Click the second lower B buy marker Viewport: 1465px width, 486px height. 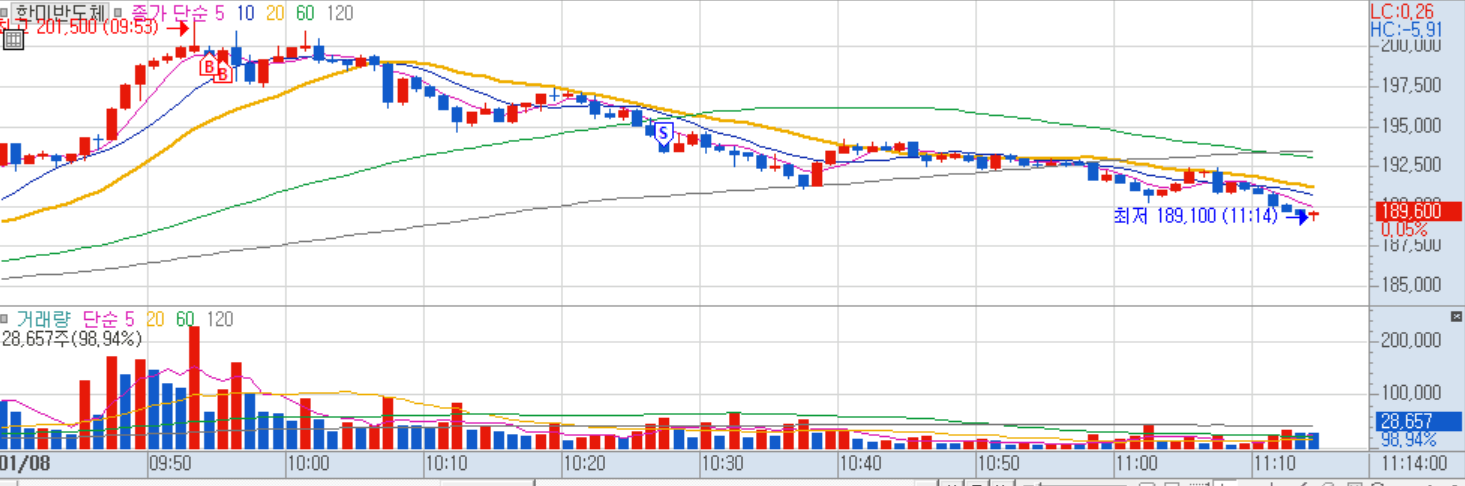pyautogui.click(x=223, y=73)
